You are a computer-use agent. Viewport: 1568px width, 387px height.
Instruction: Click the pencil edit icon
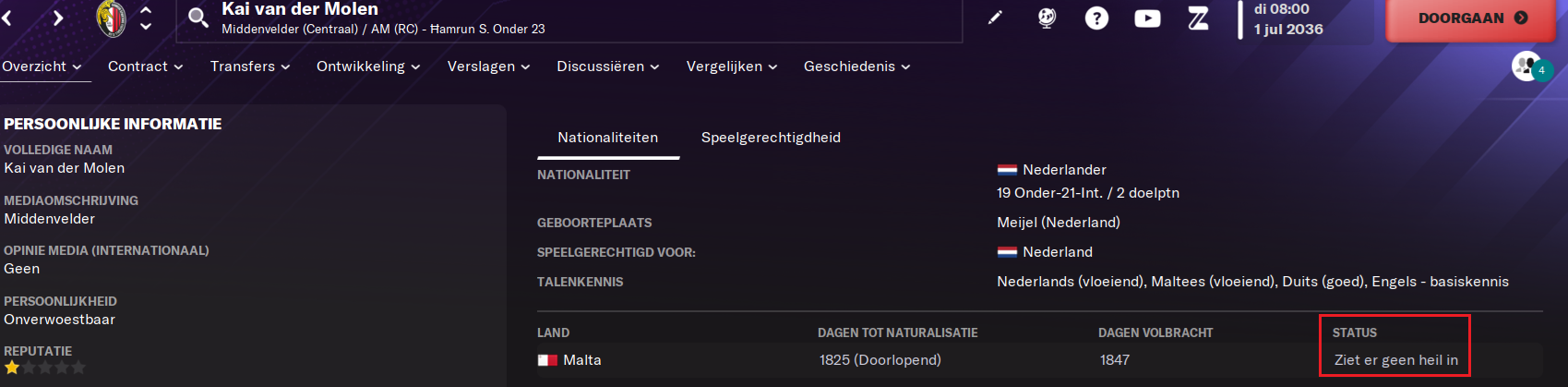pyautogui.click(x=995, y=18)
